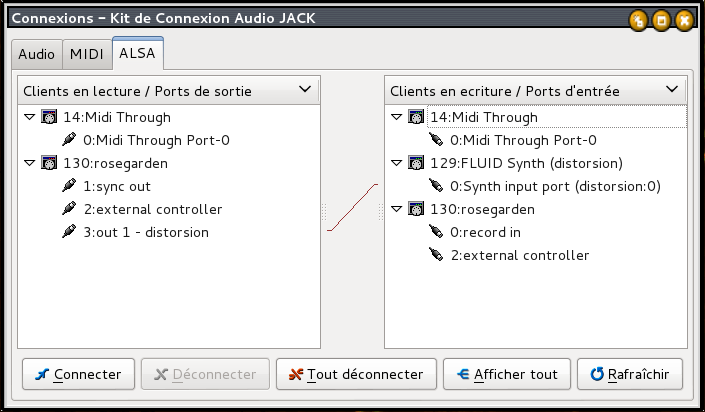This screenshot has height=412, width=705.
Task: Click plug icon next to 3:out 1 - distorsion
Action: click(x=69, y=233)
